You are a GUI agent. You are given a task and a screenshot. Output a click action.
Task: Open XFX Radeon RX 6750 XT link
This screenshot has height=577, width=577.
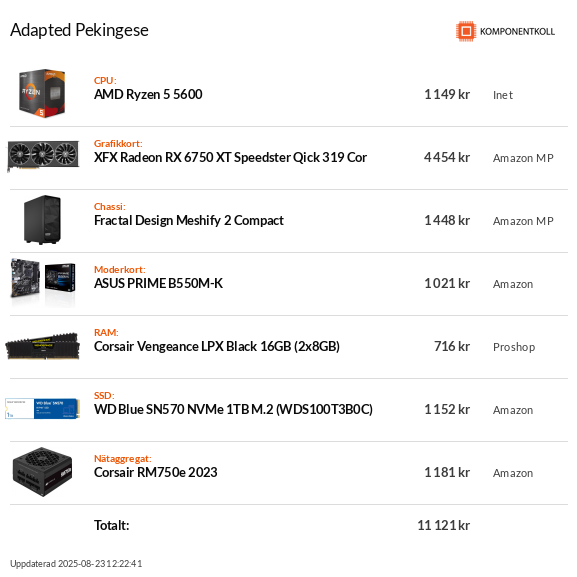pyautogui.click(x=230, y=157)
